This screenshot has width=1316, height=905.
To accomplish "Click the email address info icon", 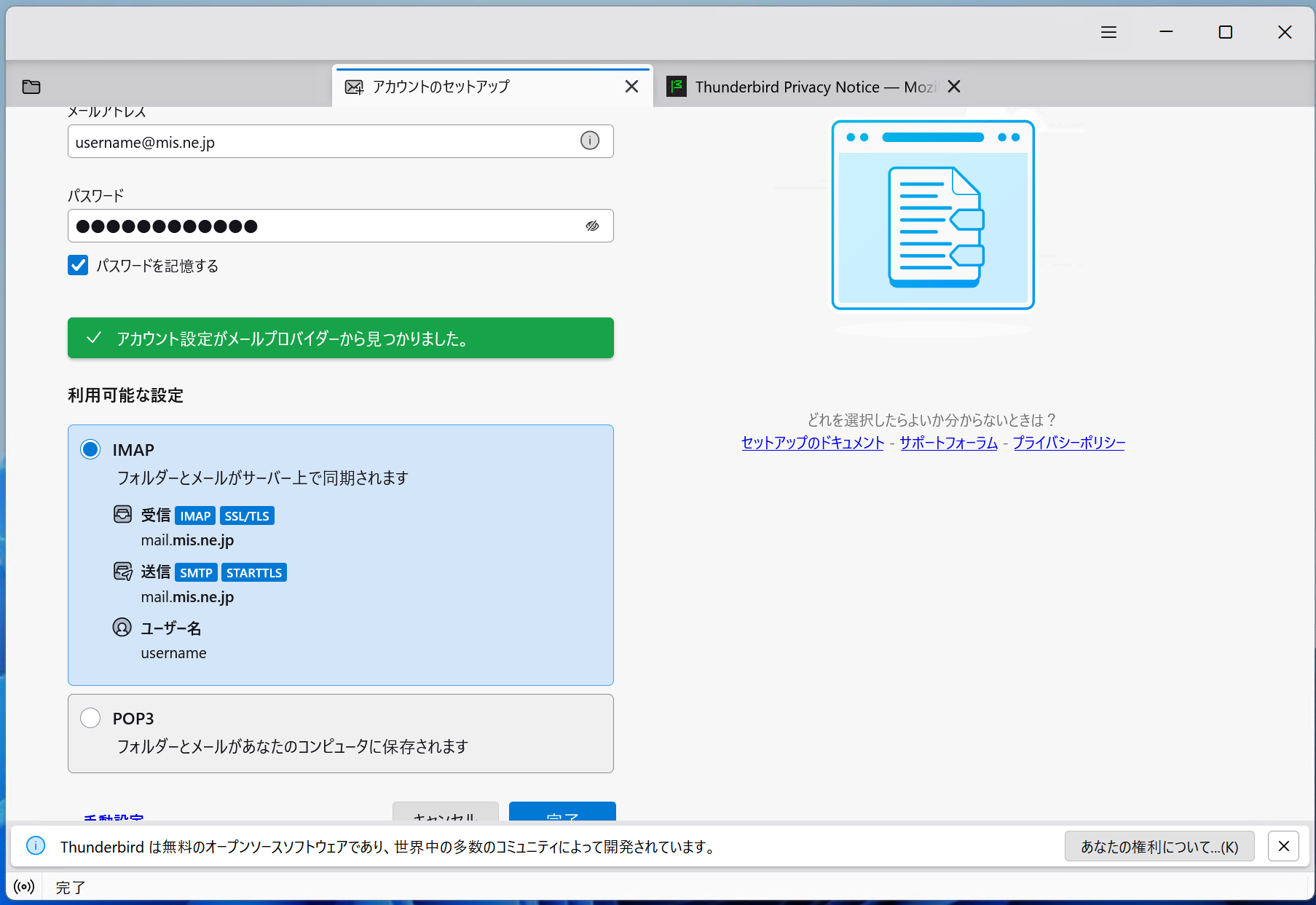I will click(589, 141).
